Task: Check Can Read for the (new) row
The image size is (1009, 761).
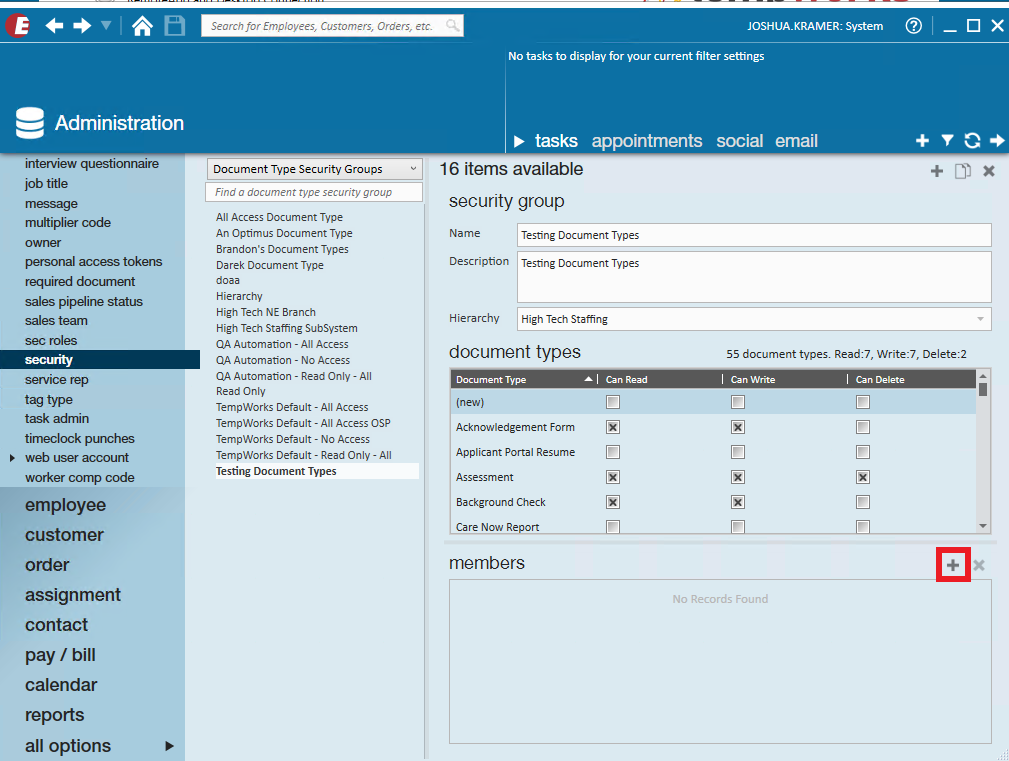Action: tap(613, 402)
